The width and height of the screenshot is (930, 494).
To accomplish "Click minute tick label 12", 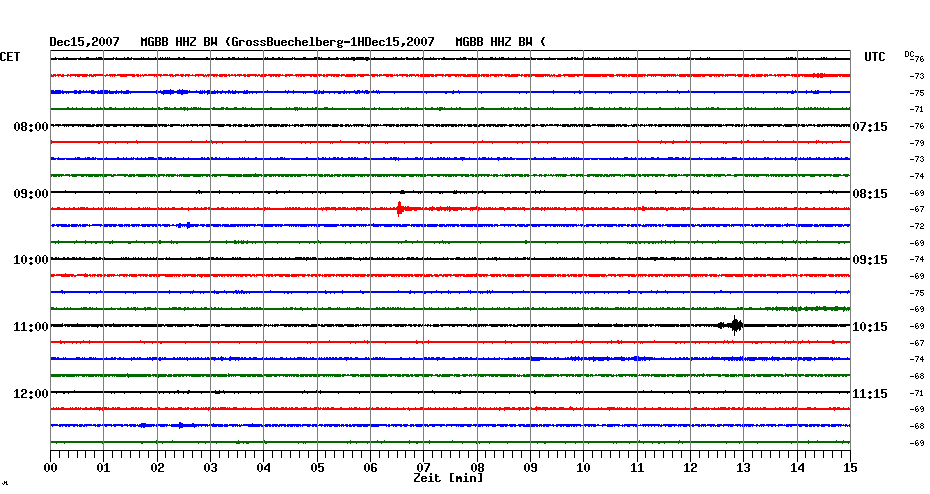I will point(690,467).
